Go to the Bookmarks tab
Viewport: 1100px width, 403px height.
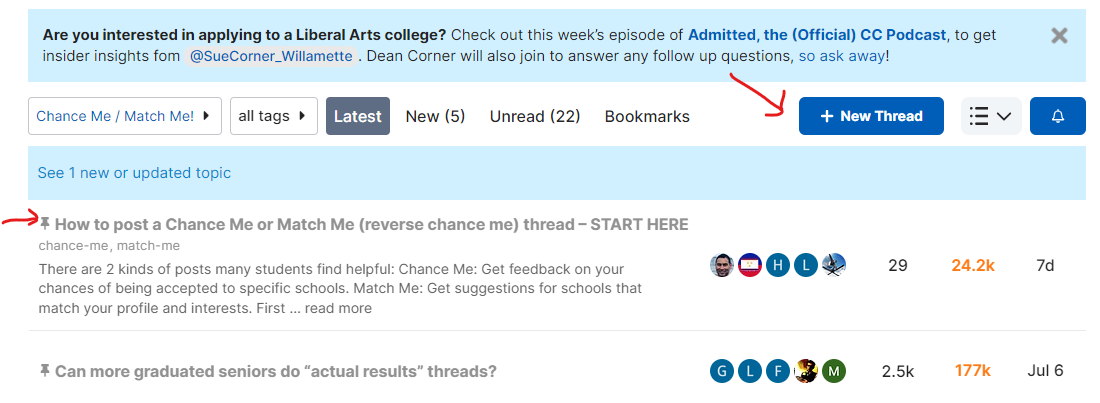click(x=647, y=116)
